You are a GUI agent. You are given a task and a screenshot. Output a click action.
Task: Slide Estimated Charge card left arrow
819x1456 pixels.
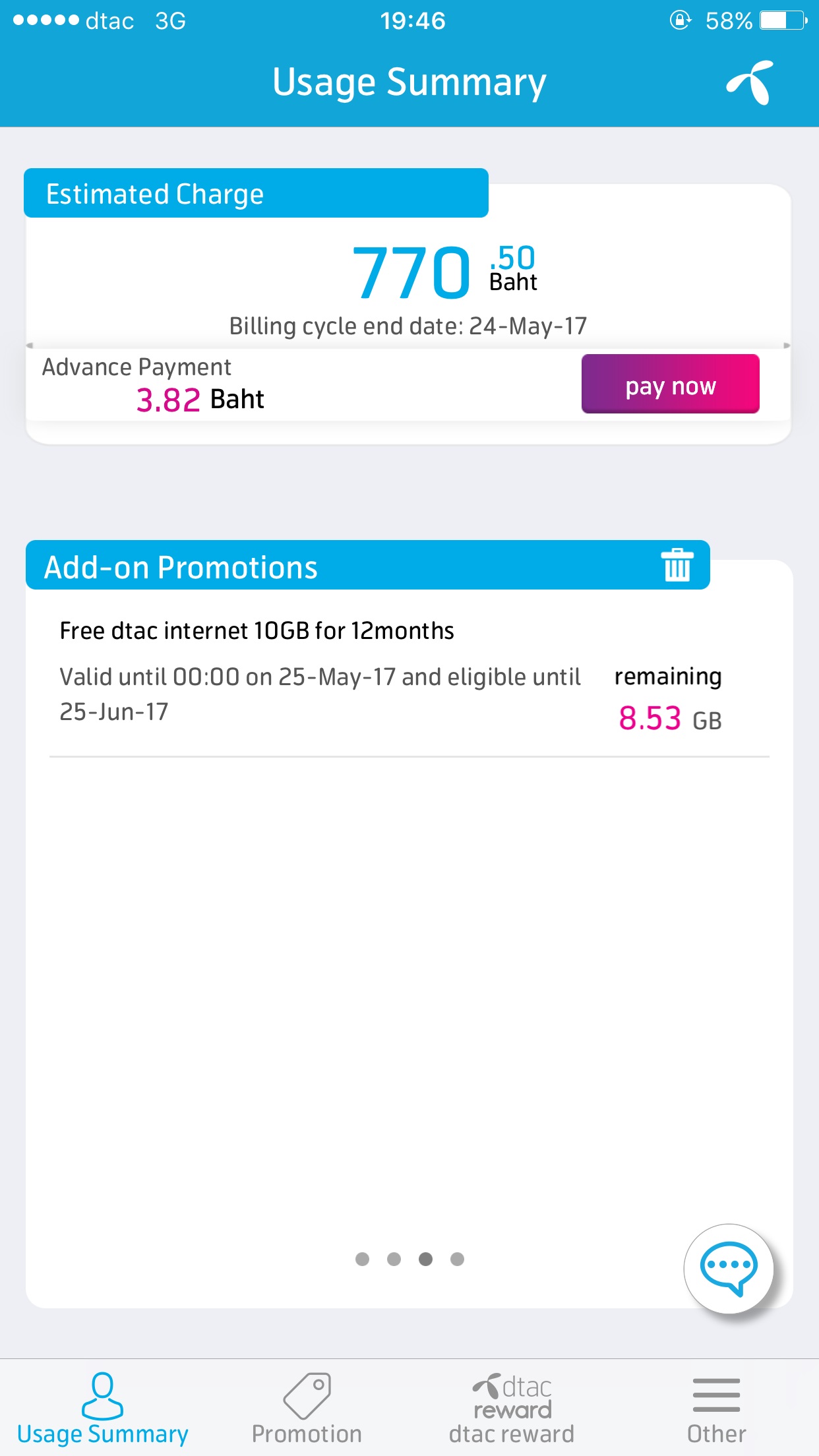[30, 345]
